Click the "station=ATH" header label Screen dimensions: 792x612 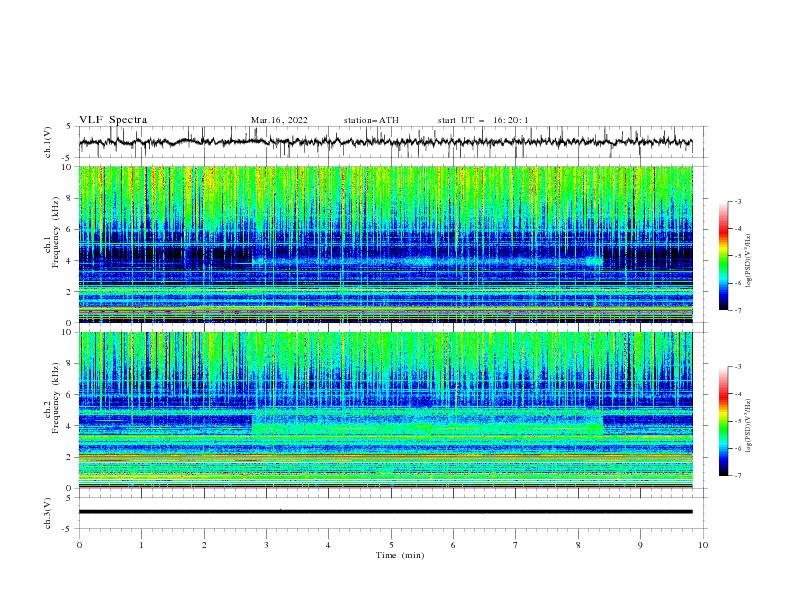click(x=371, y=120)
